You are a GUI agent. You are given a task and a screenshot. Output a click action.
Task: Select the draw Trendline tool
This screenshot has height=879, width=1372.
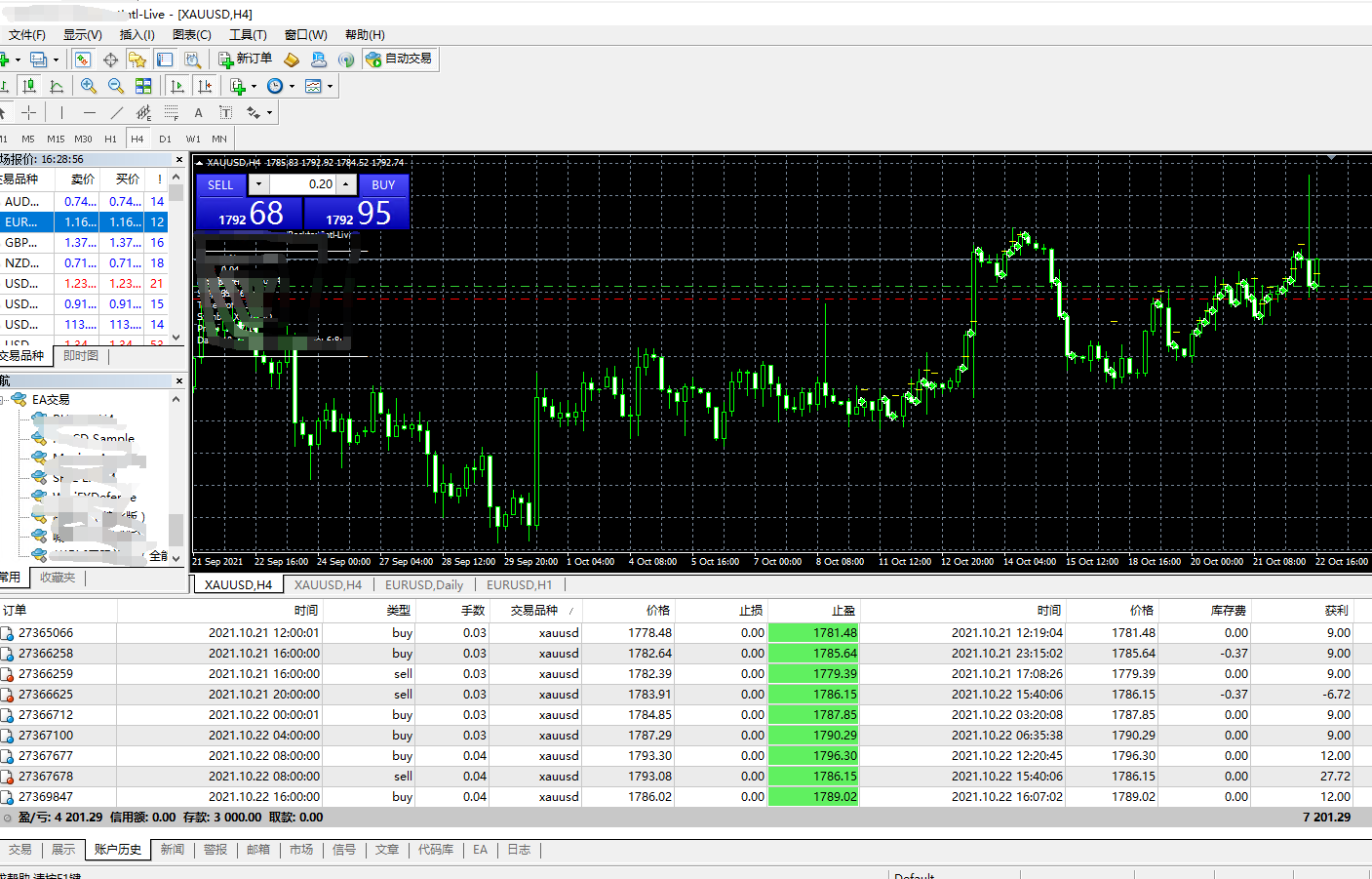click(116, 112)
